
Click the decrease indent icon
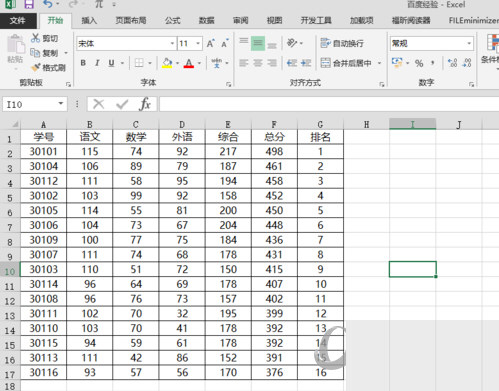[x=292, y=63]
